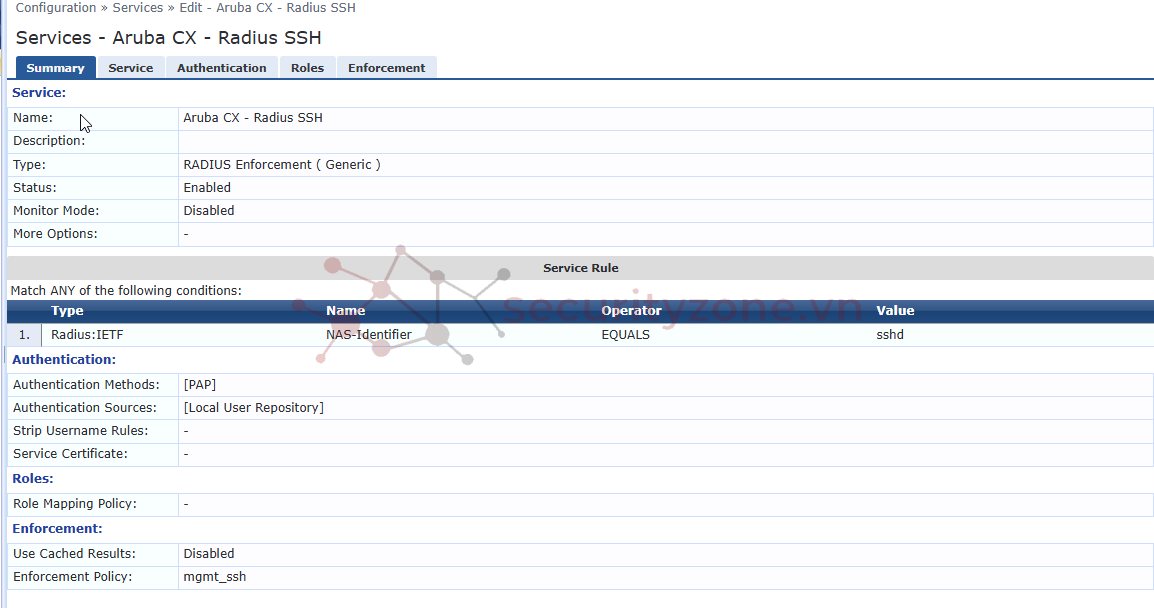
Task: Open the Service tab
Action: pyautogui.click(x=130, y=68)
